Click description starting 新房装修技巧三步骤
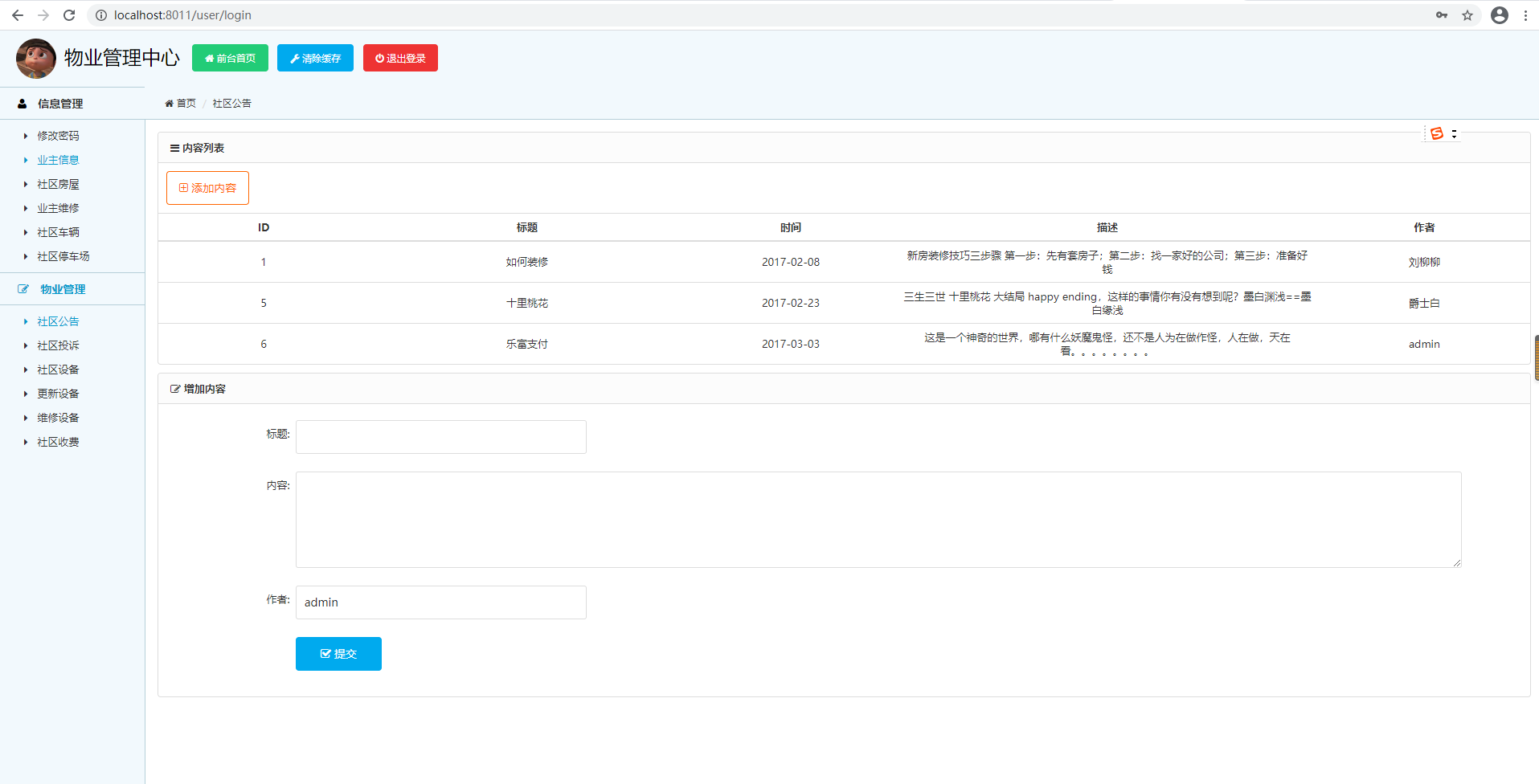This screenshot has width=1539, height=784. (1107, 262)
